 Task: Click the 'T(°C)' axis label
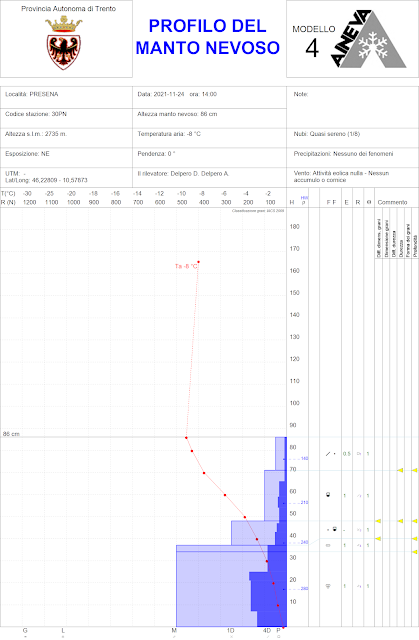[8, 193]
